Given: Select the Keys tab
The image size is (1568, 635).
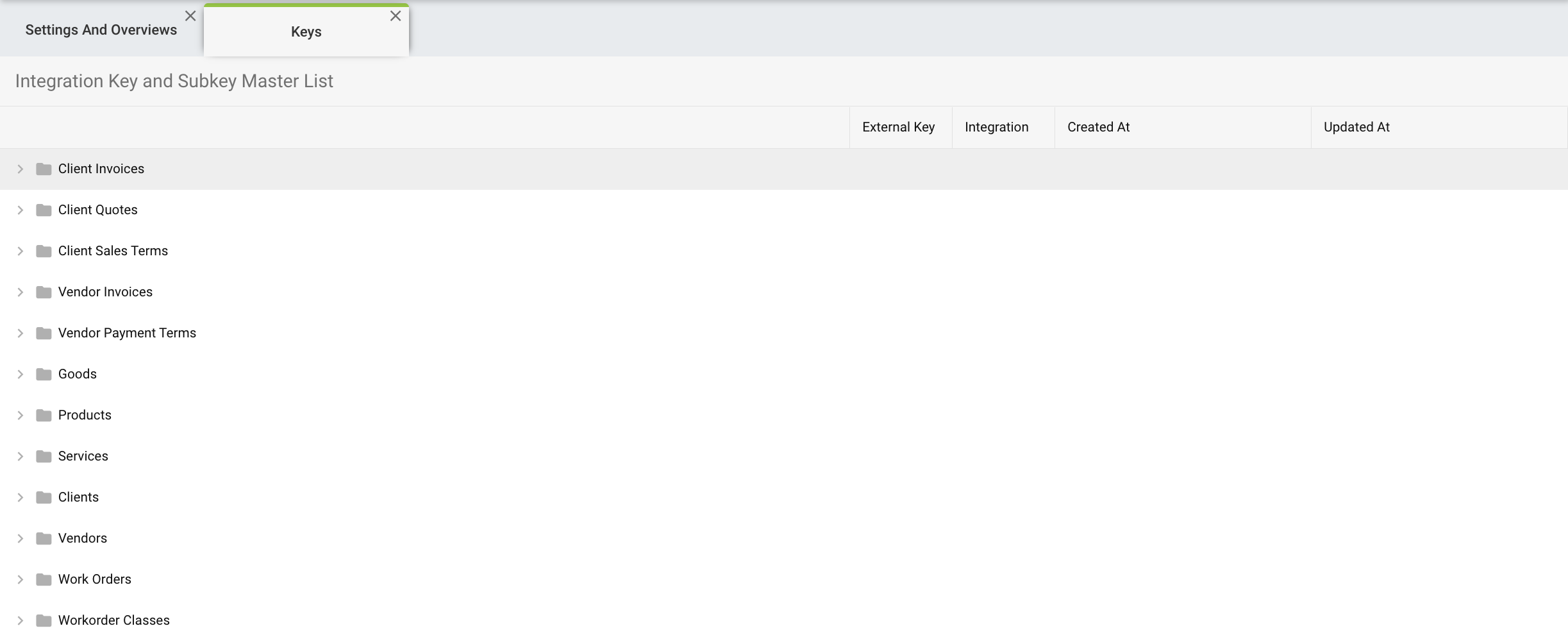Looking at the screenshot, I should (x=306, y=32).
